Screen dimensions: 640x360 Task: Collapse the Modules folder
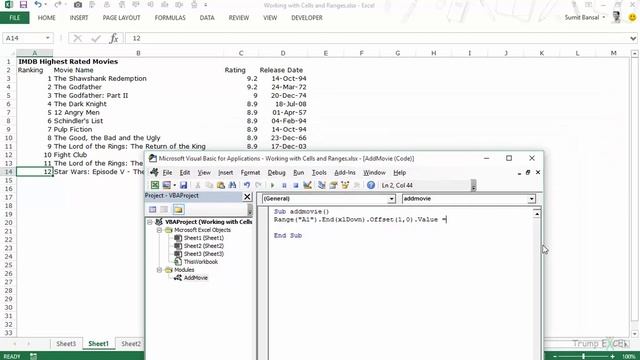click(x=159, y=270)
